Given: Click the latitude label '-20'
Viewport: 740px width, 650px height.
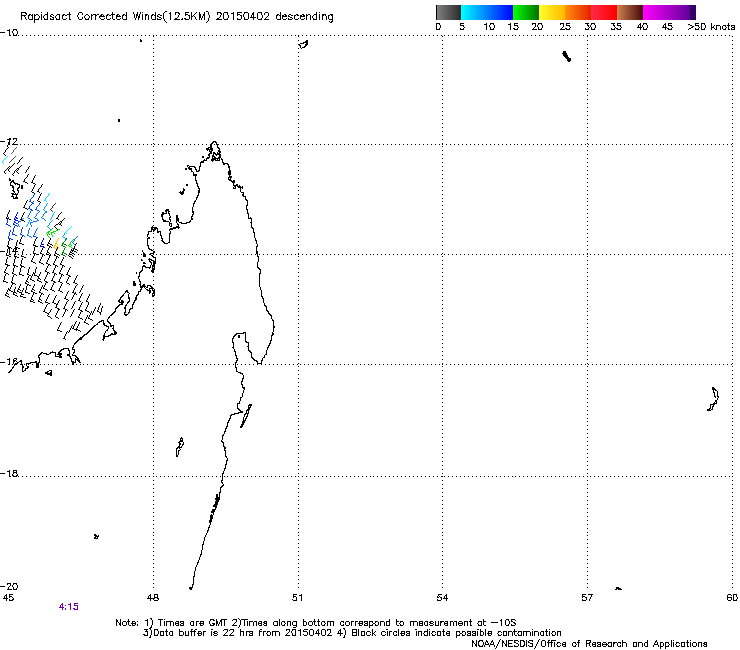Looking at the screenshot, I should [x=9, y=586].
